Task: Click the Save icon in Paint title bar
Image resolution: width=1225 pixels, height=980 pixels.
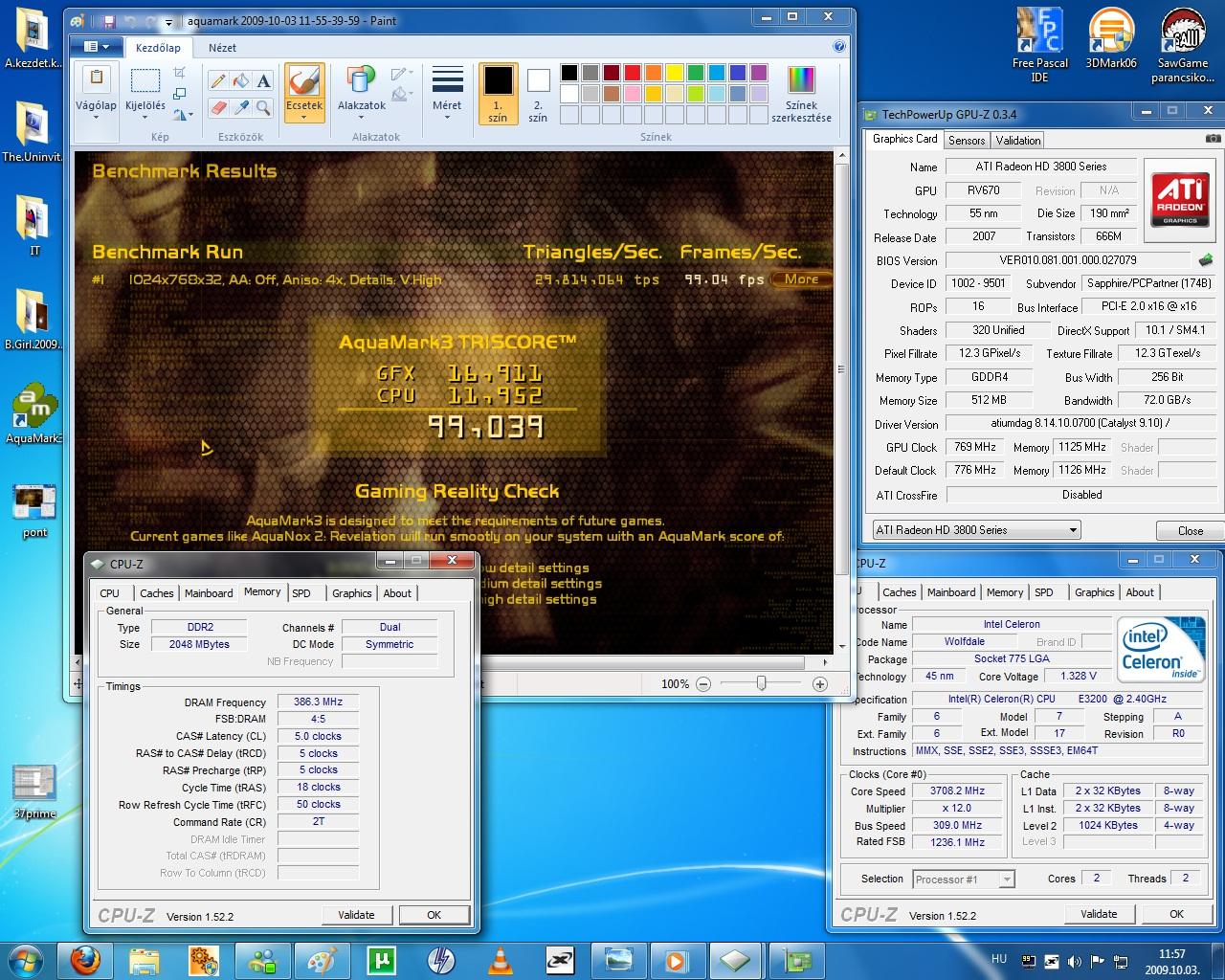Action: click(x=108, y=21)
